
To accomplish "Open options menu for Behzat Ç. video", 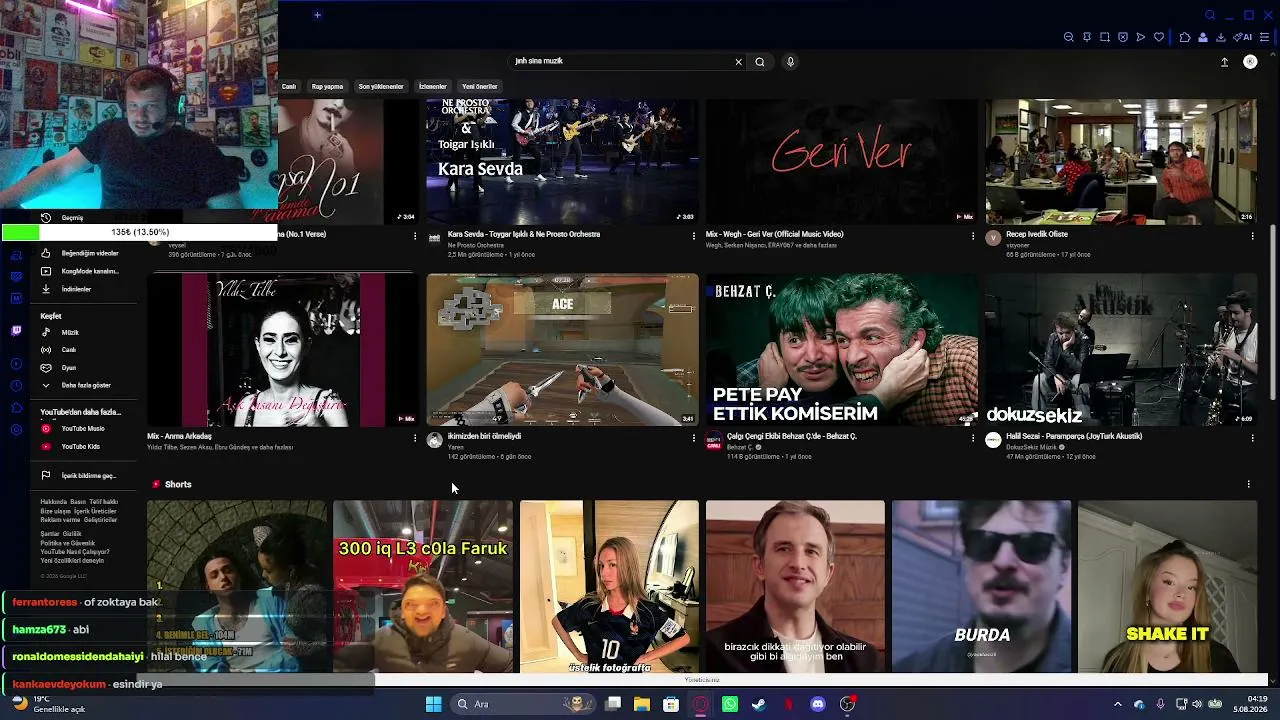I will (973, 438).
